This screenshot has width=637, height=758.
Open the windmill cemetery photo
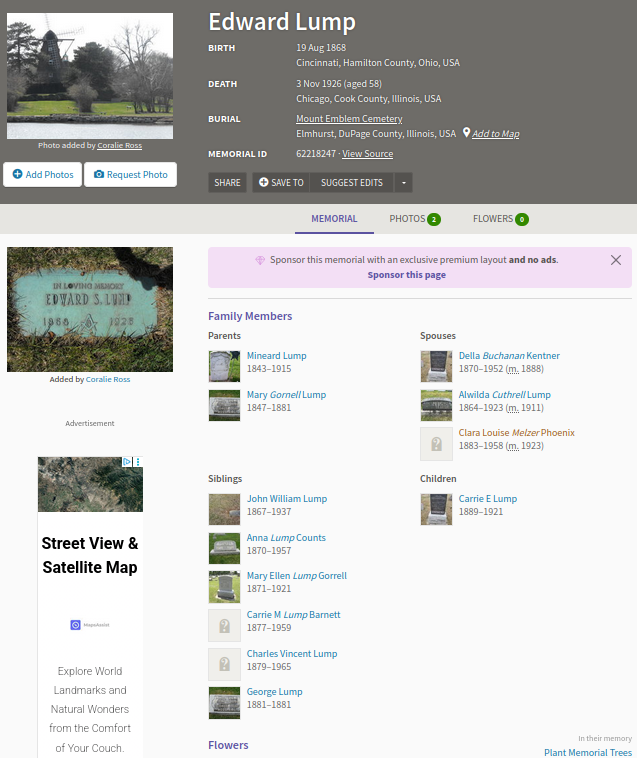pos(90,76)
